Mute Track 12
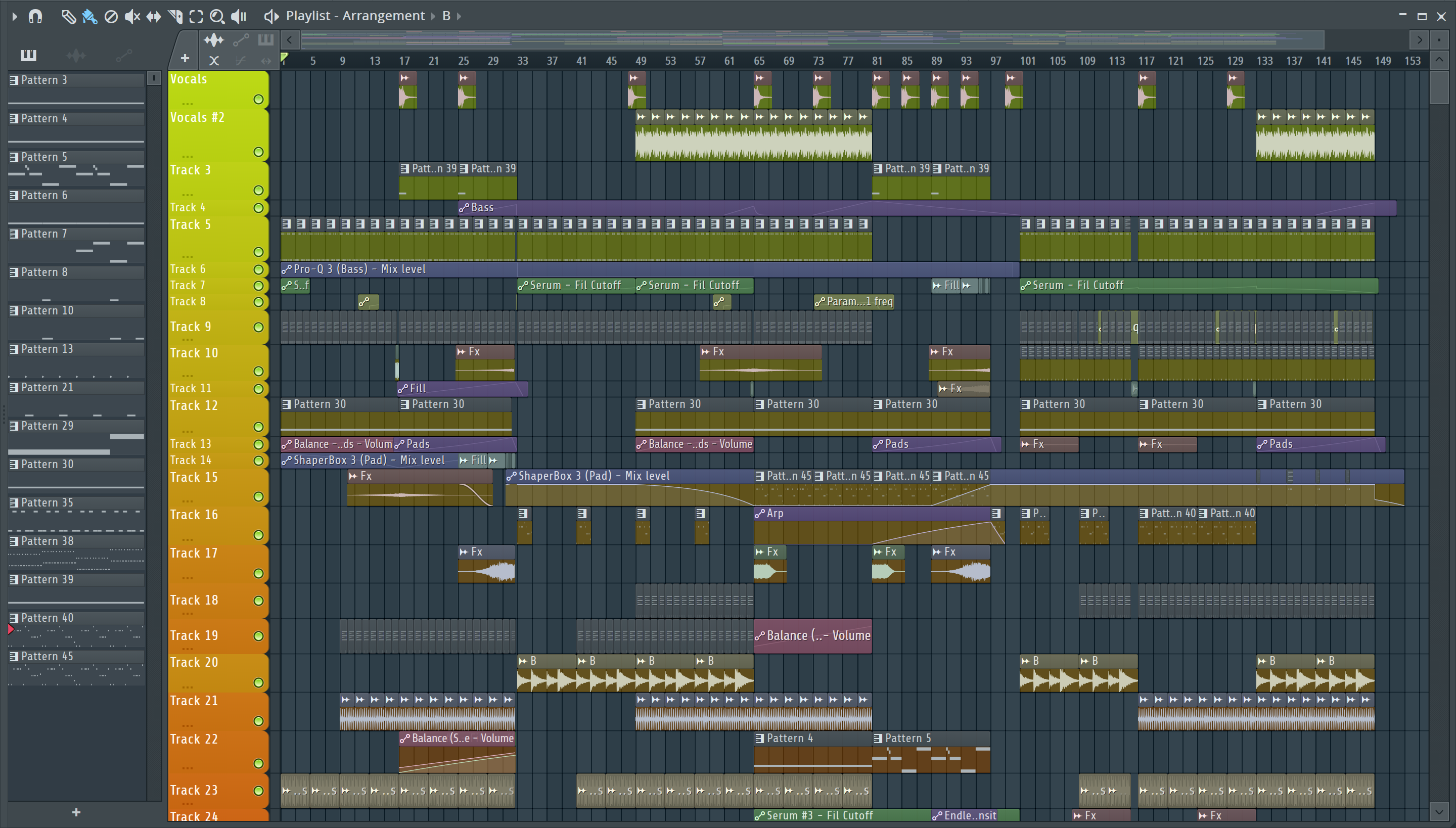 258,427
